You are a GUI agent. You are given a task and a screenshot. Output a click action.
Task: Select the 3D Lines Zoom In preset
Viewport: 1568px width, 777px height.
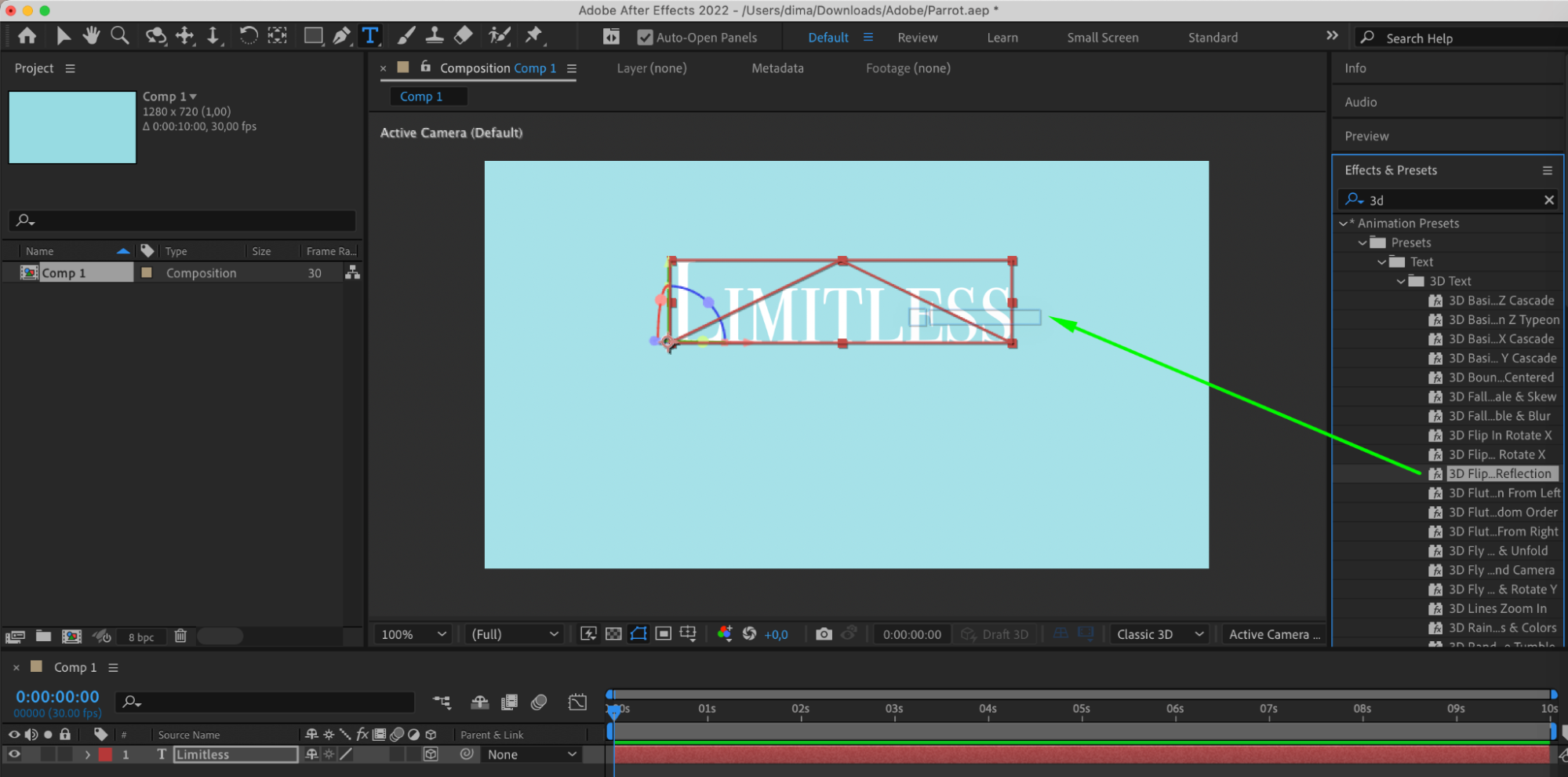click(1497, 608)
